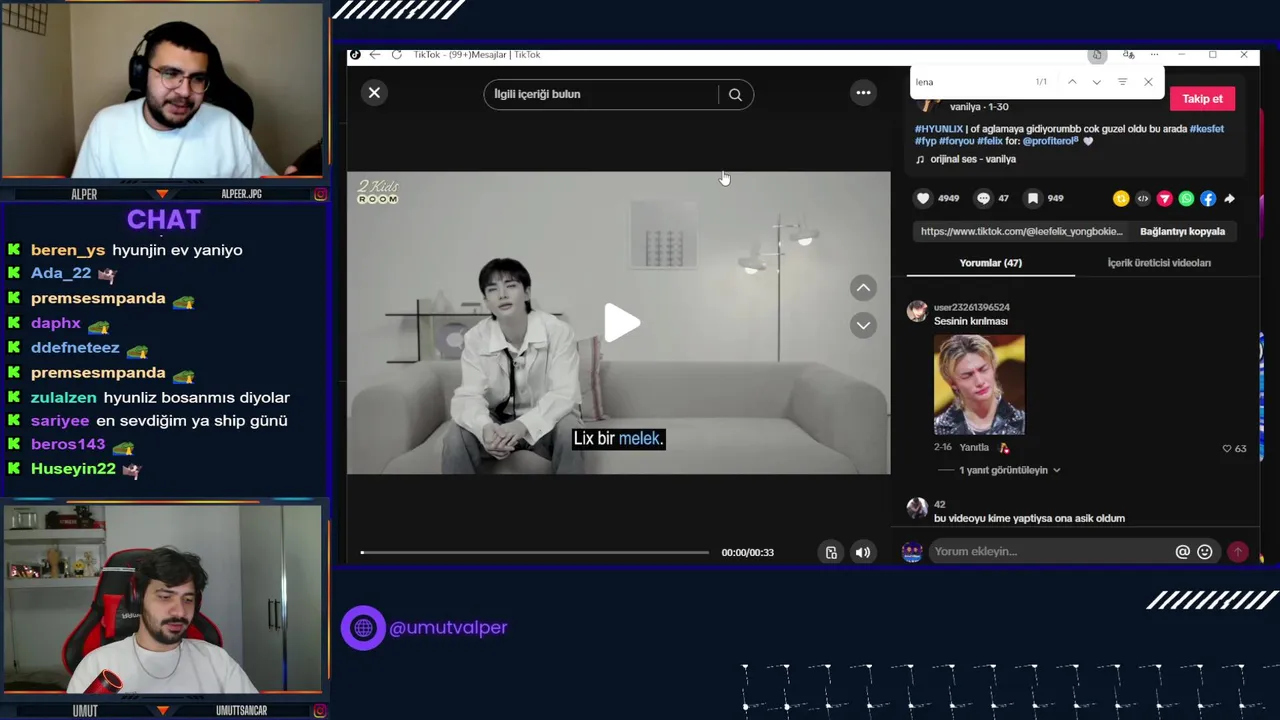This screenshot has width=1280, height=720.
Task: Jump to next find result in find bar
Action: coord(1097,82)
